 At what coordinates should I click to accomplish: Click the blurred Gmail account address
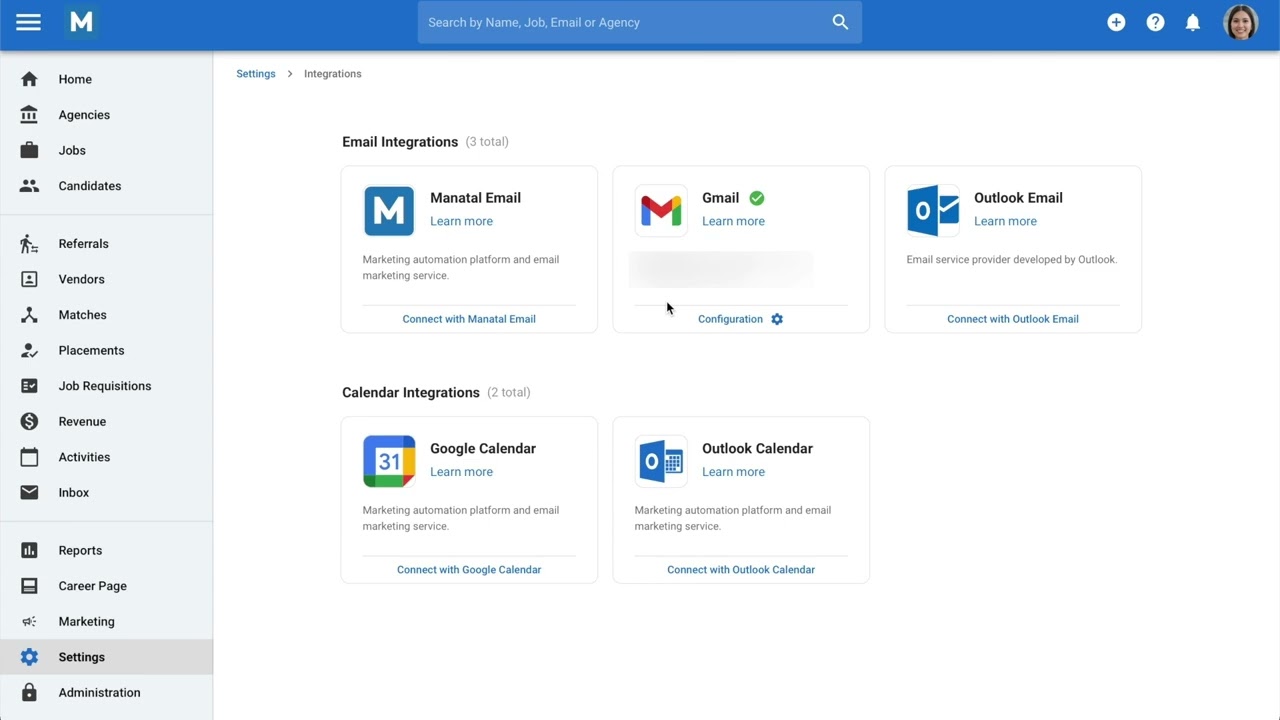[x=721, y=270]
